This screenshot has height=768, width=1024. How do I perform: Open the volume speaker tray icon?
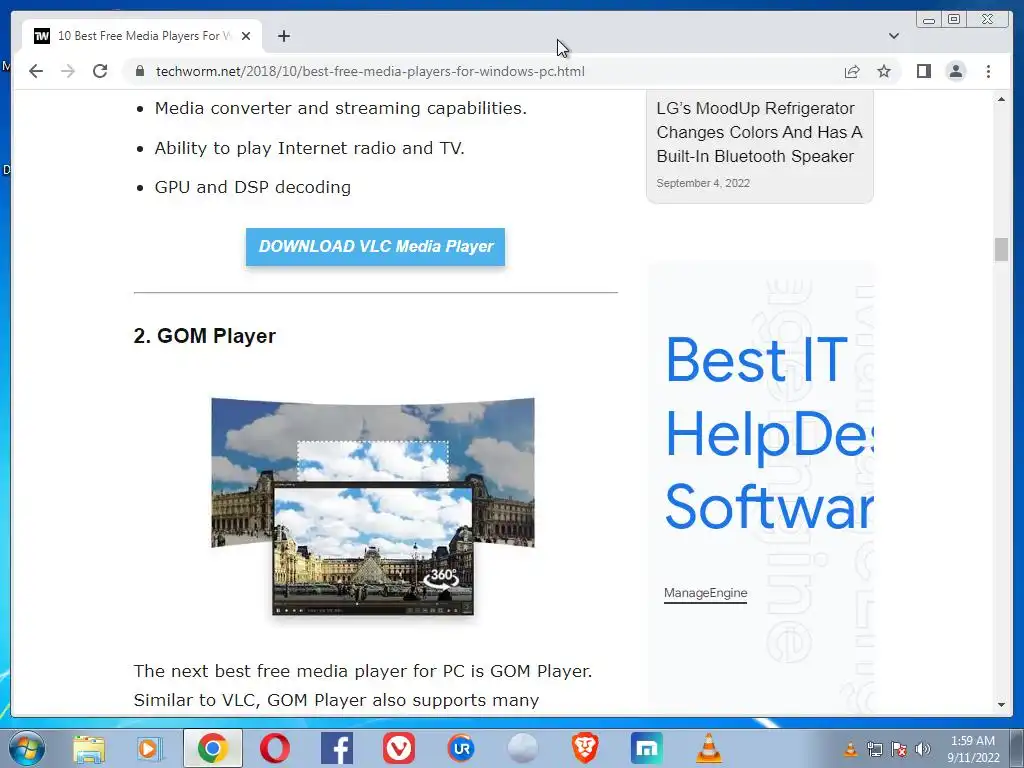pos(923,748)
